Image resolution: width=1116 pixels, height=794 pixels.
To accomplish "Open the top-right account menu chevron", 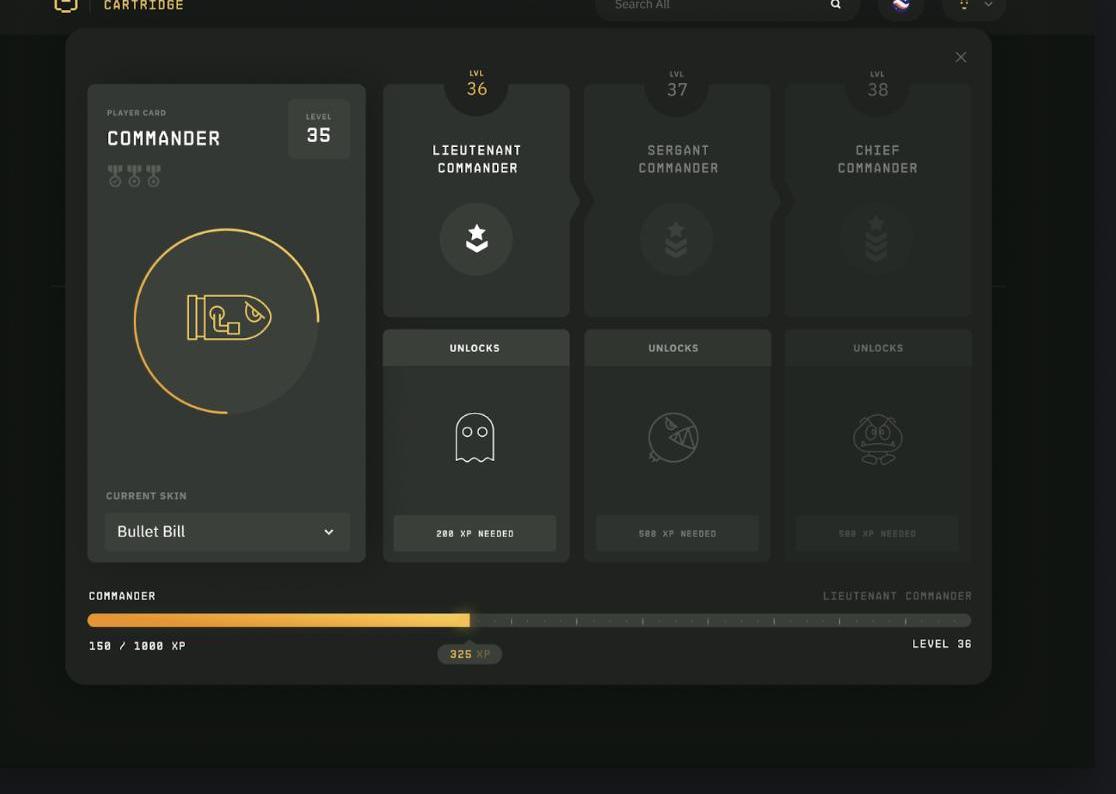I will click(x=988, y=6).
